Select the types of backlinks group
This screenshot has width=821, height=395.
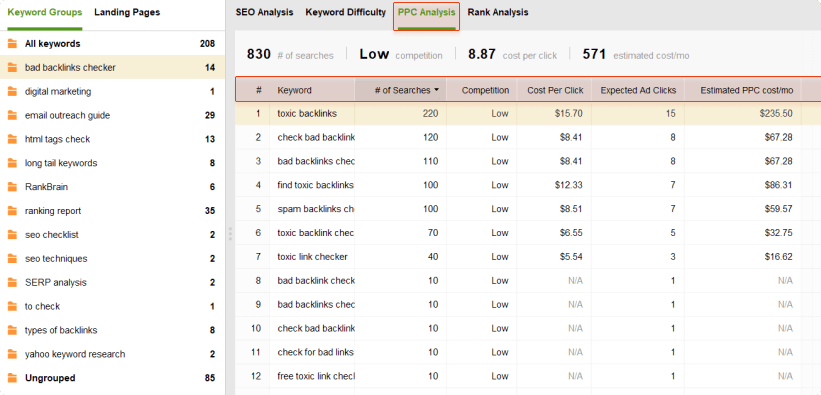click(112, 330)
